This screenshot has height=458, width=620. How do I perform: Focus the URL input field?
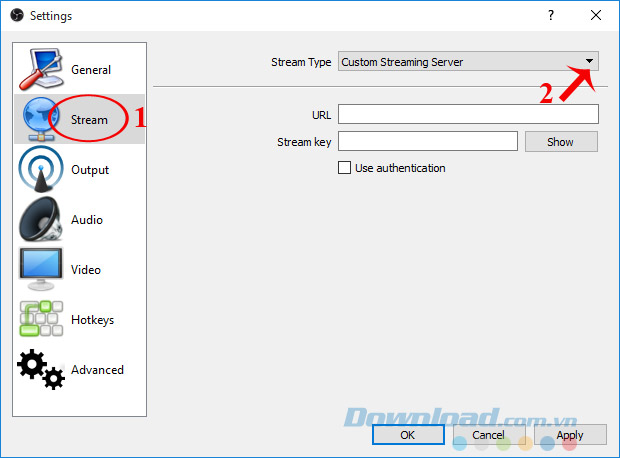pos(468,114)
